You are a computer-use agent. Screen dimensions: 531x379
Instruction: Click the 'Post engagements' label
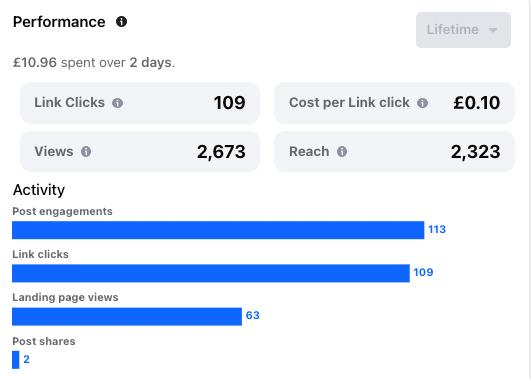62,211
